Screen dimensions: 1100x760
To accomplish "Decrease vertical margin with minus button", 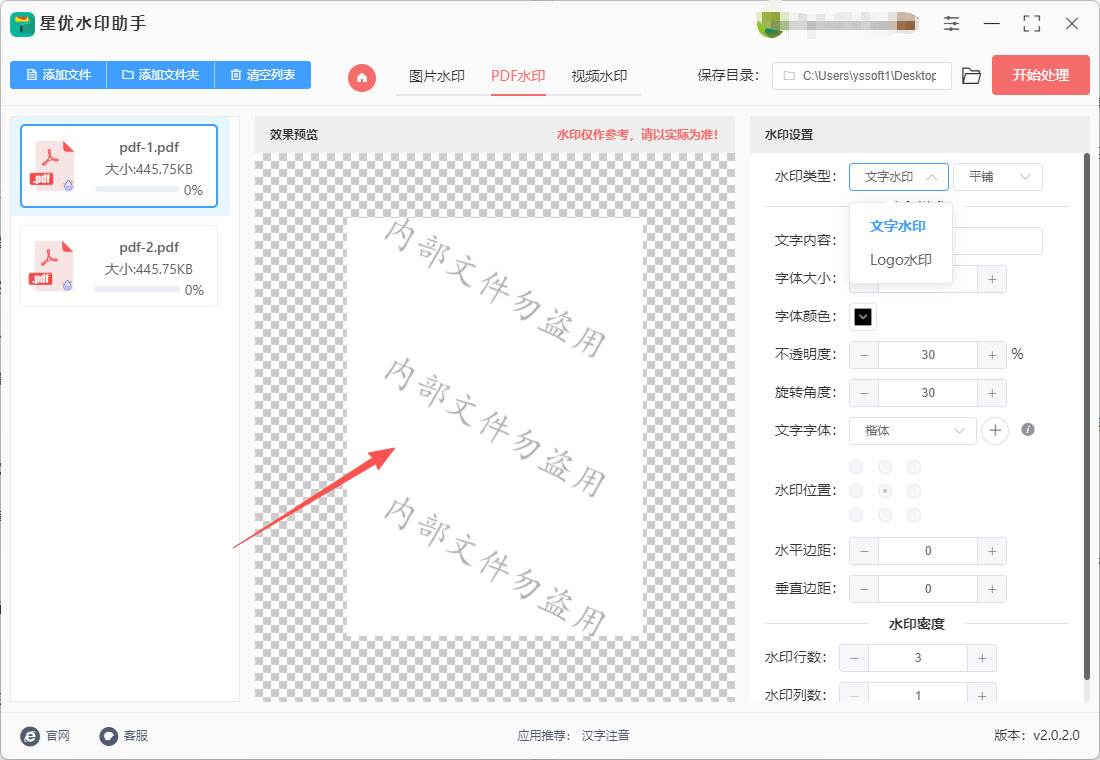I will point(864,589).
